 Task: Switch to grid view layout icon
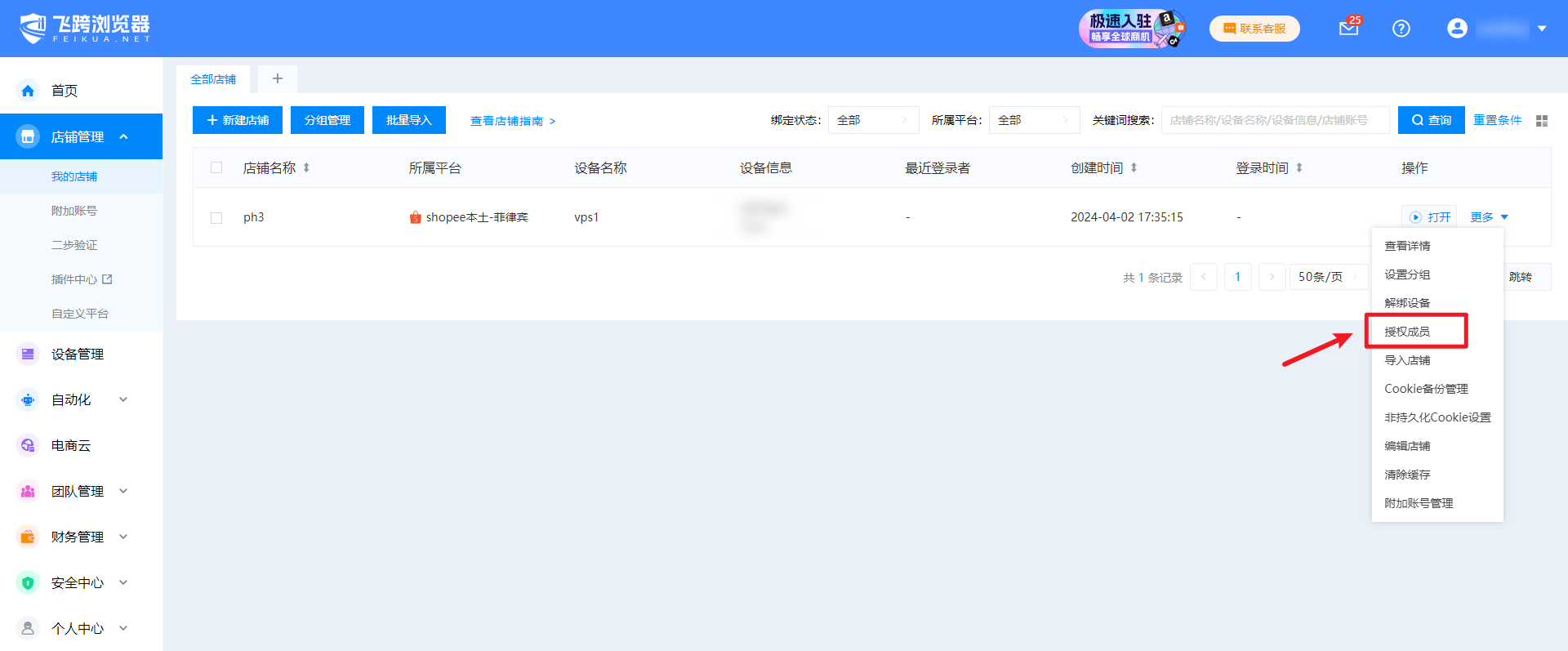point(1542,121)
